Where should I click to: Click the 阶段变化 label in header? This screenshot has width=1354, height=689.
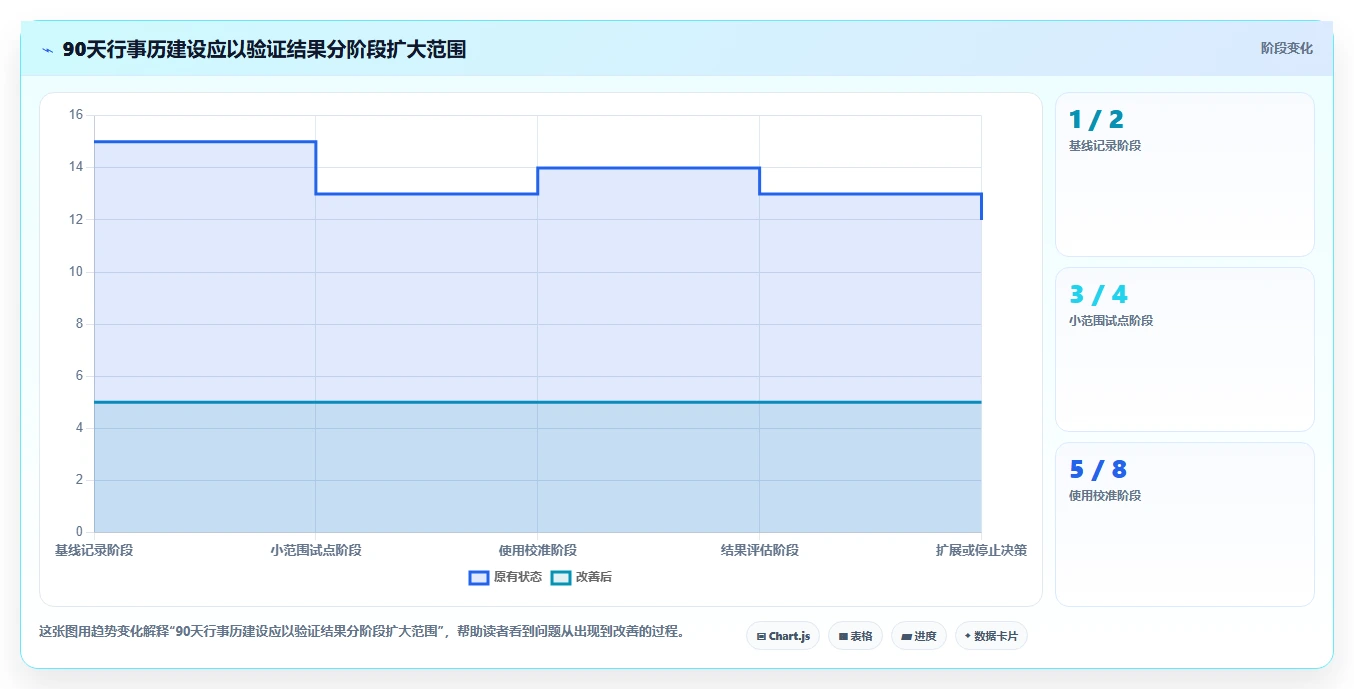coord(1286,48)
